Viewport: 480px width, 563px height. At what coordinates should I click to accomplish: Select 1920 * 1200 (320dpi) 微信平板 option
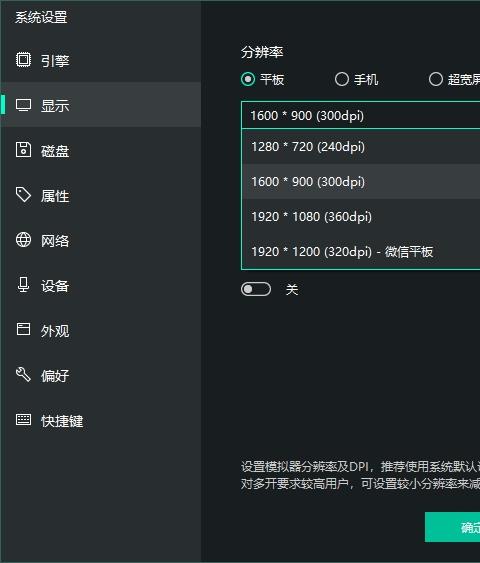361,251
